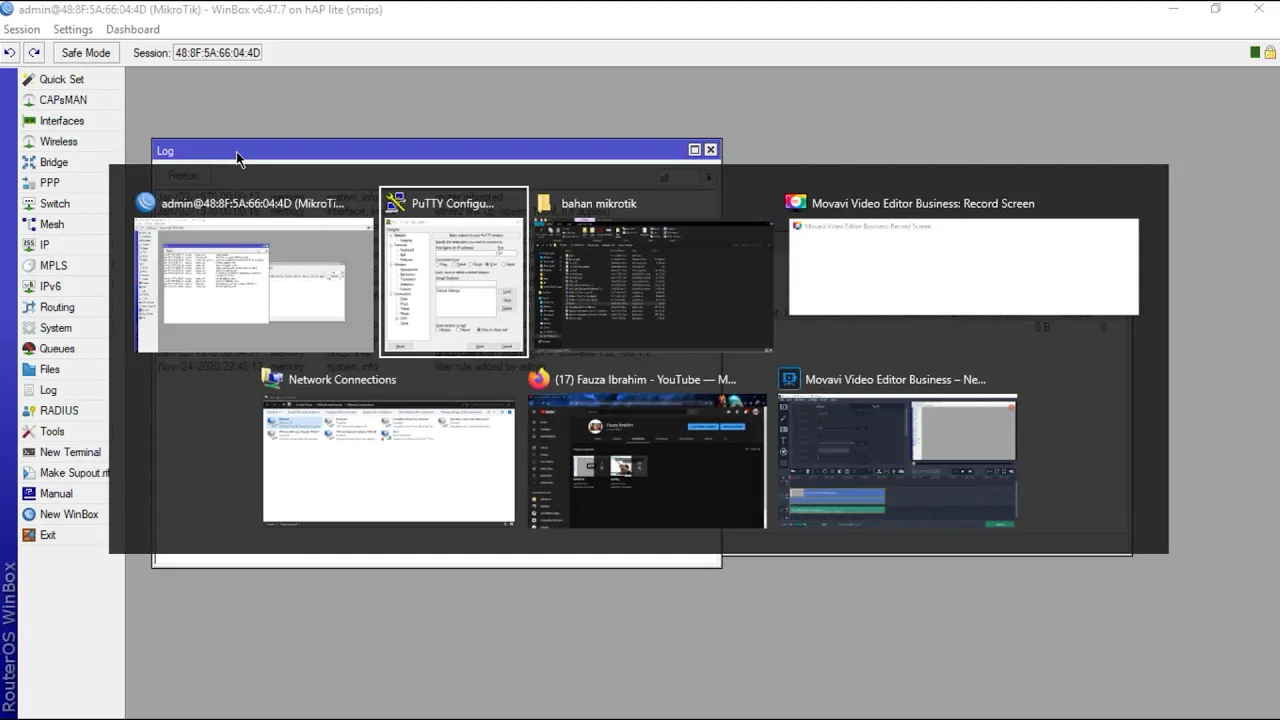Image resolution: width=1280 pixels, height=720 pixels.
Task: Open Log sidebar item
Action: click(x=48, y=391)
